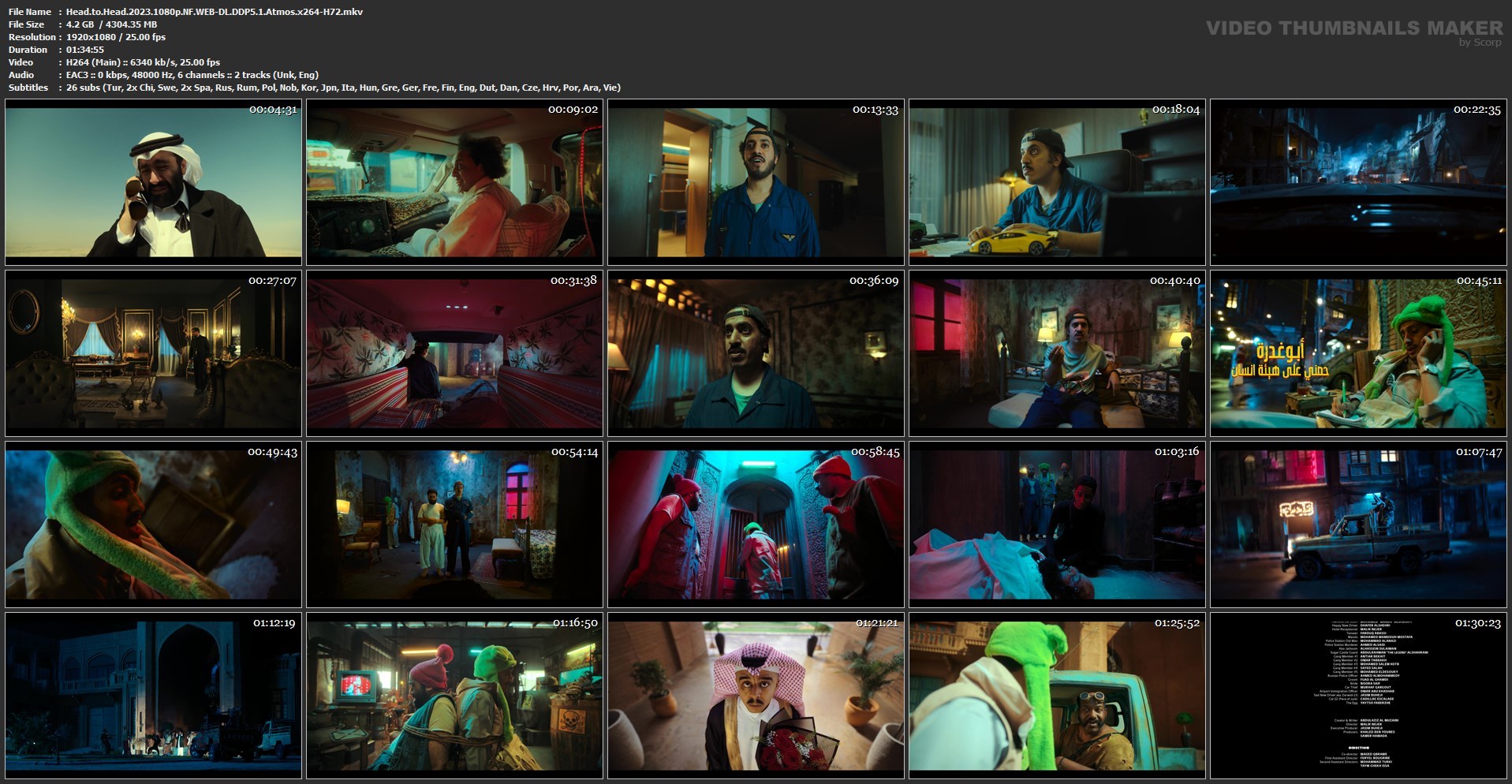Screen dimensions: 1512x784
Task: Click the 01:21:21 man with bouquet thumbnail
Action: [756, 696]
